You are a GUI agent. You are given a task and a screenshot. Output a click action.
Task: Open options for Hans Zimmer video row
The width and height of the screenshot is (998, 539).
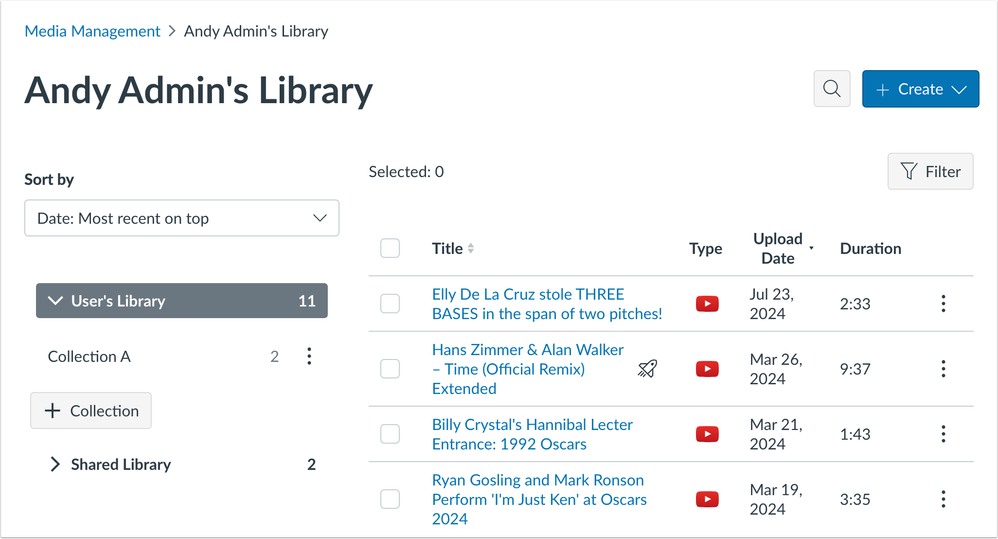tap(943, 369)
